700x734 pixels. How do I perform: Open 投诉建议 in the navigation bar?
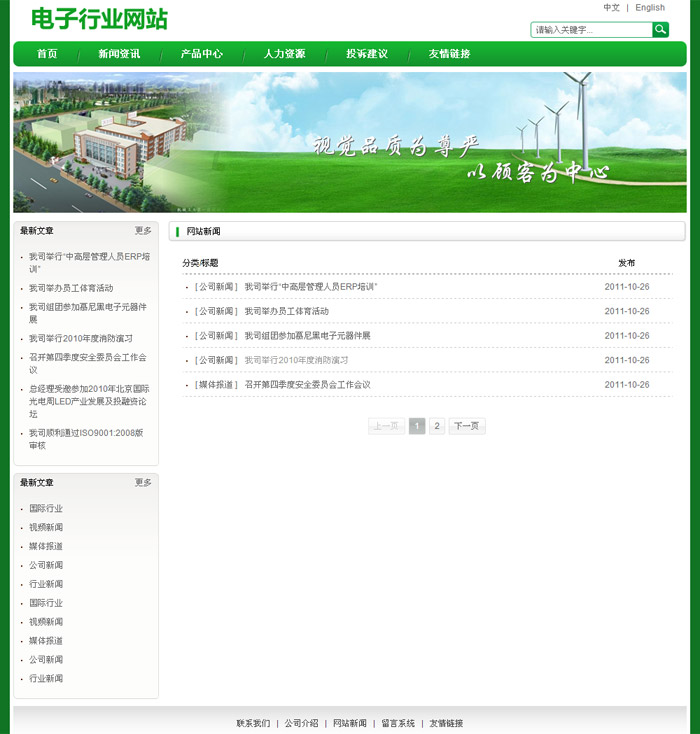point(367,54)
